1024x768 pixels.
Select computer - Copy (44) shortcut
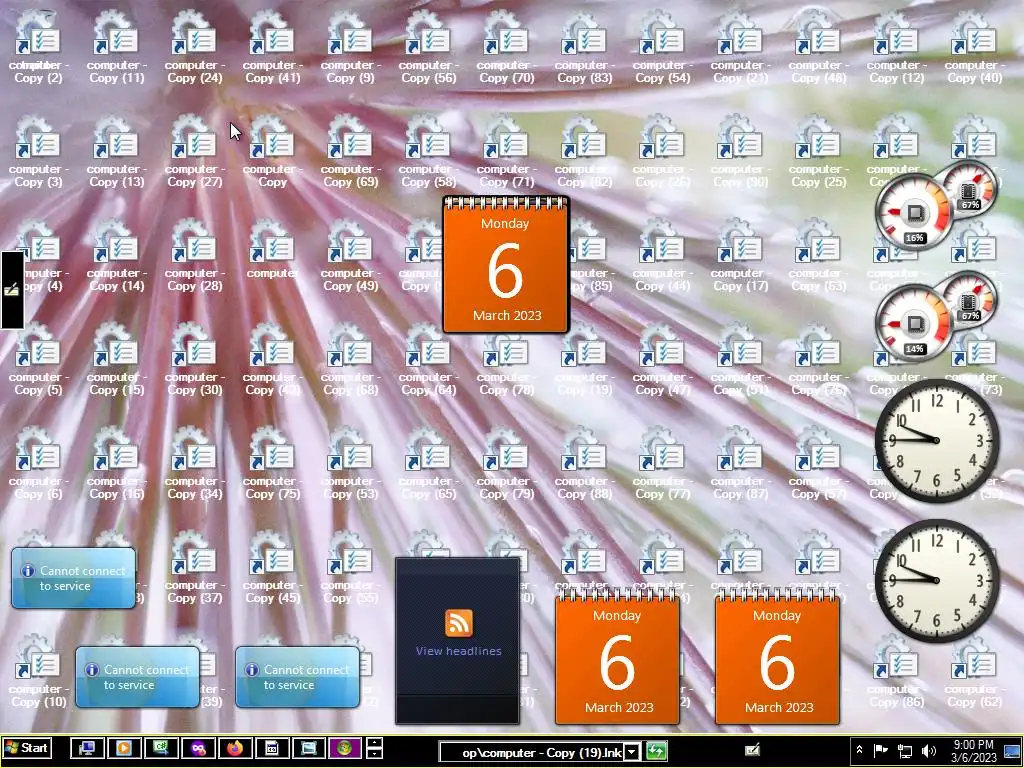coord(662,256)
